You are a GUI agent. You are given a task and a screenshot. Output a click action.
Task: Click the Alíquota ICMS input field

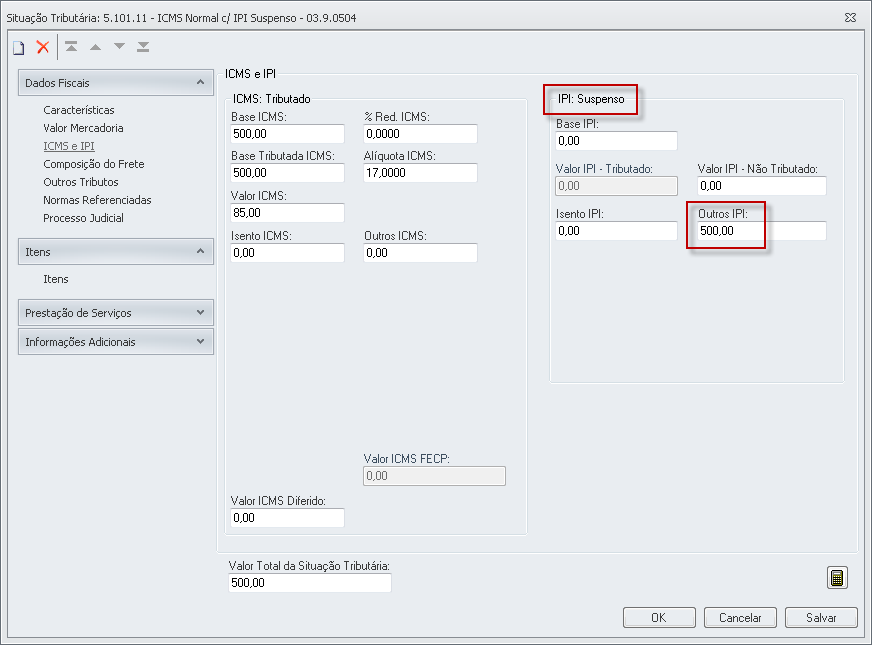[x=421, y=173]
